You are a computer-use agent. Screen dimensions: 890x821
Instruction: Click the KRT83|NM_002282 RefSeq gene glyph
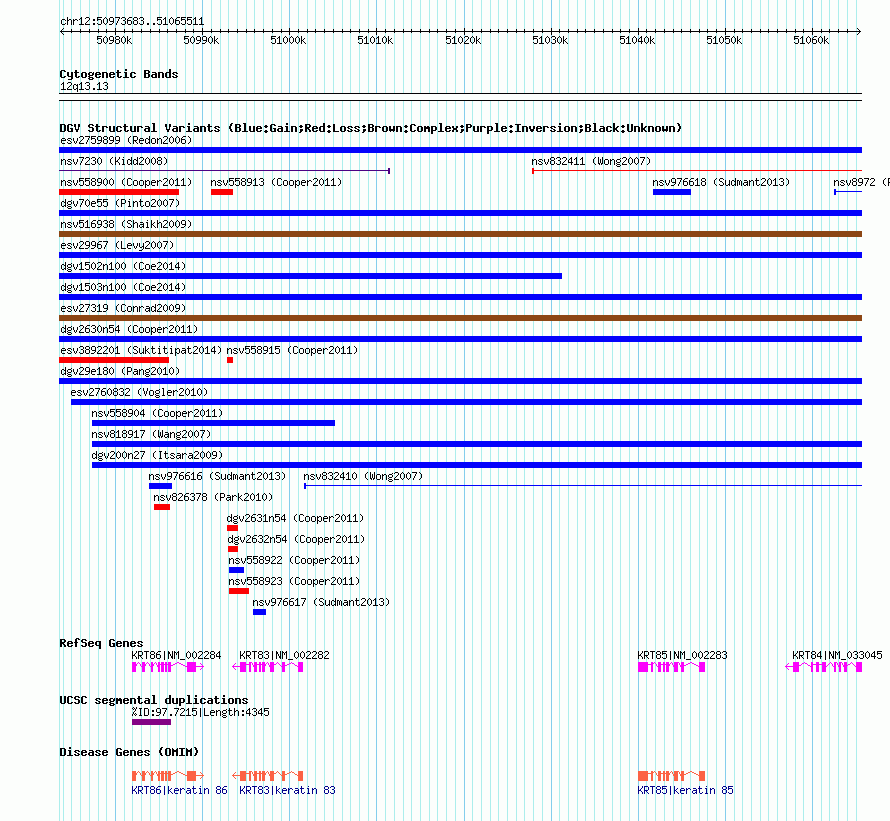[x=268, y=667]
